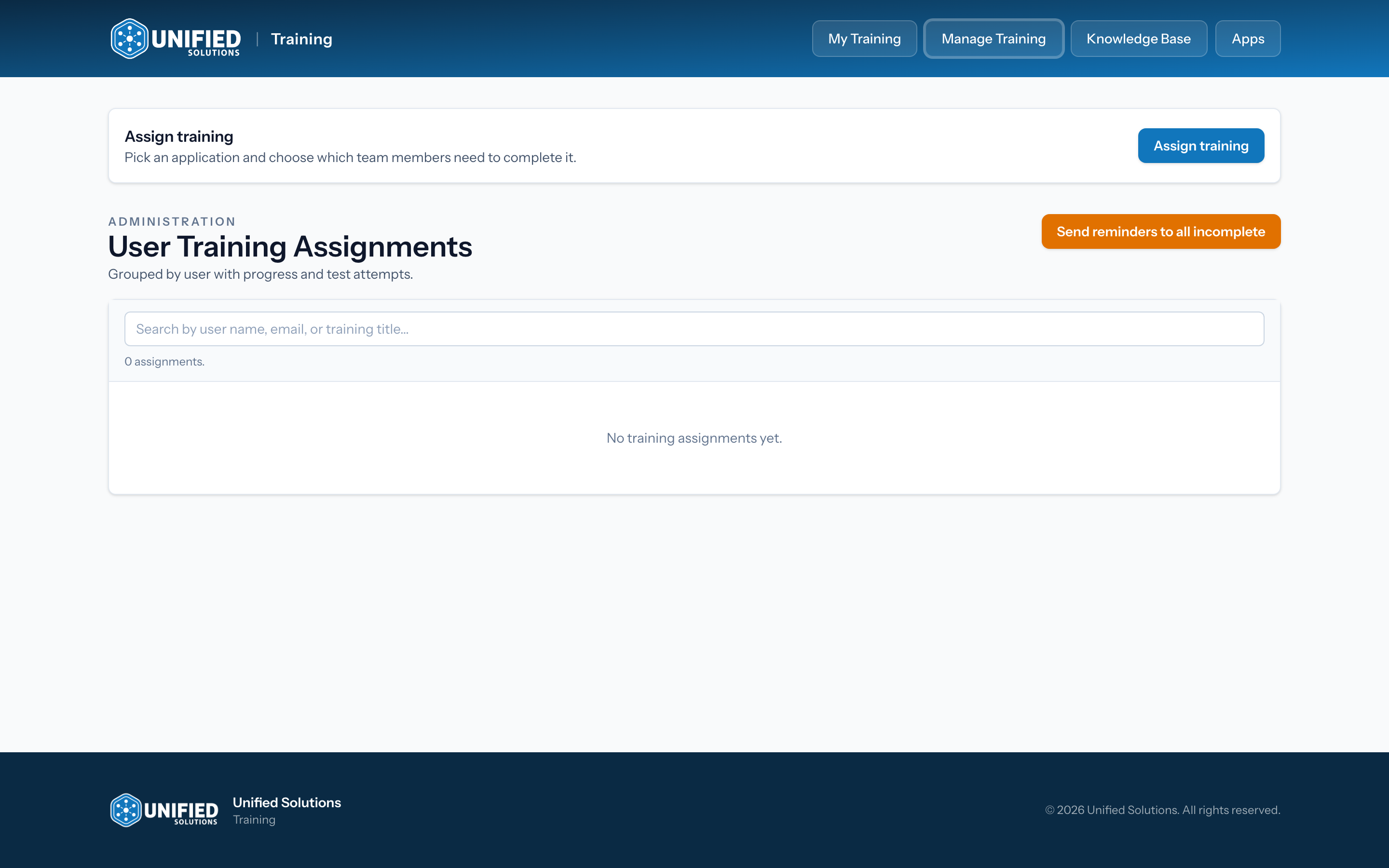This screenshot has width=1389, height=868.
Task: Open the Apps tab
Action: point(1248,39)
